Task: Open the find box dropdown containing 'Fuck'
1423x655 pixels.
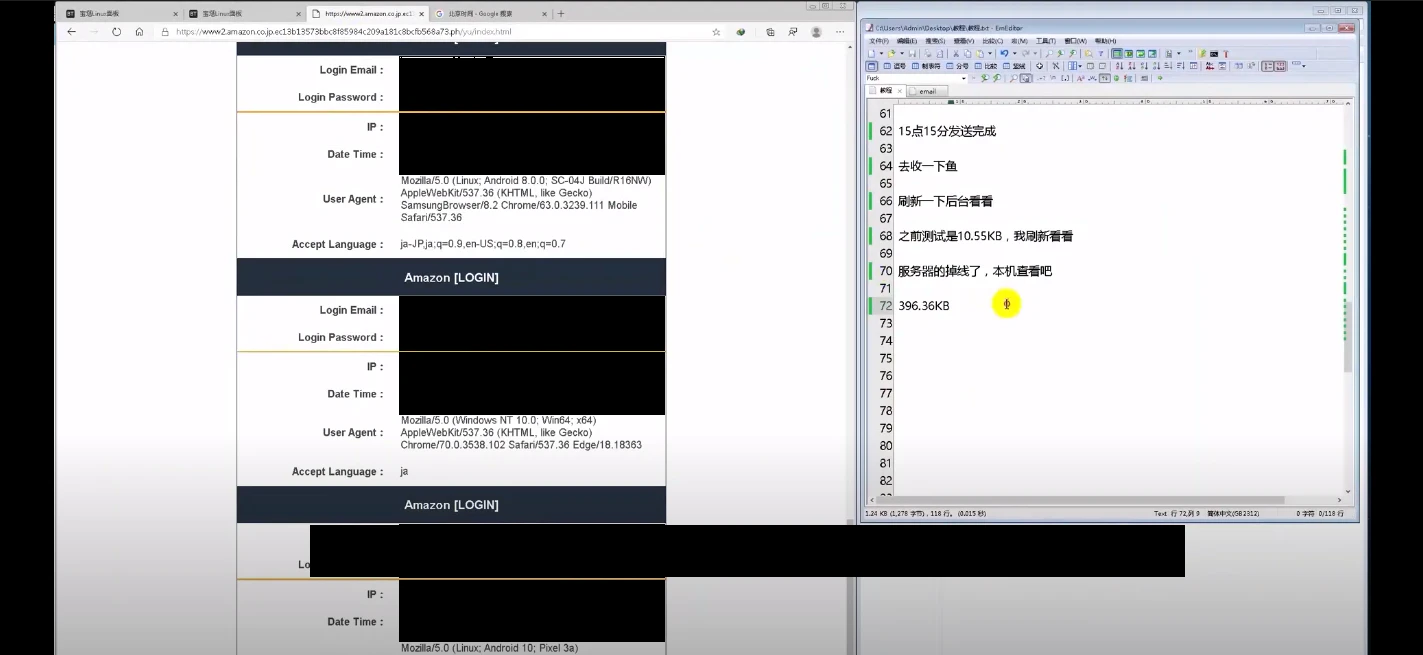Action: [964, 78]
